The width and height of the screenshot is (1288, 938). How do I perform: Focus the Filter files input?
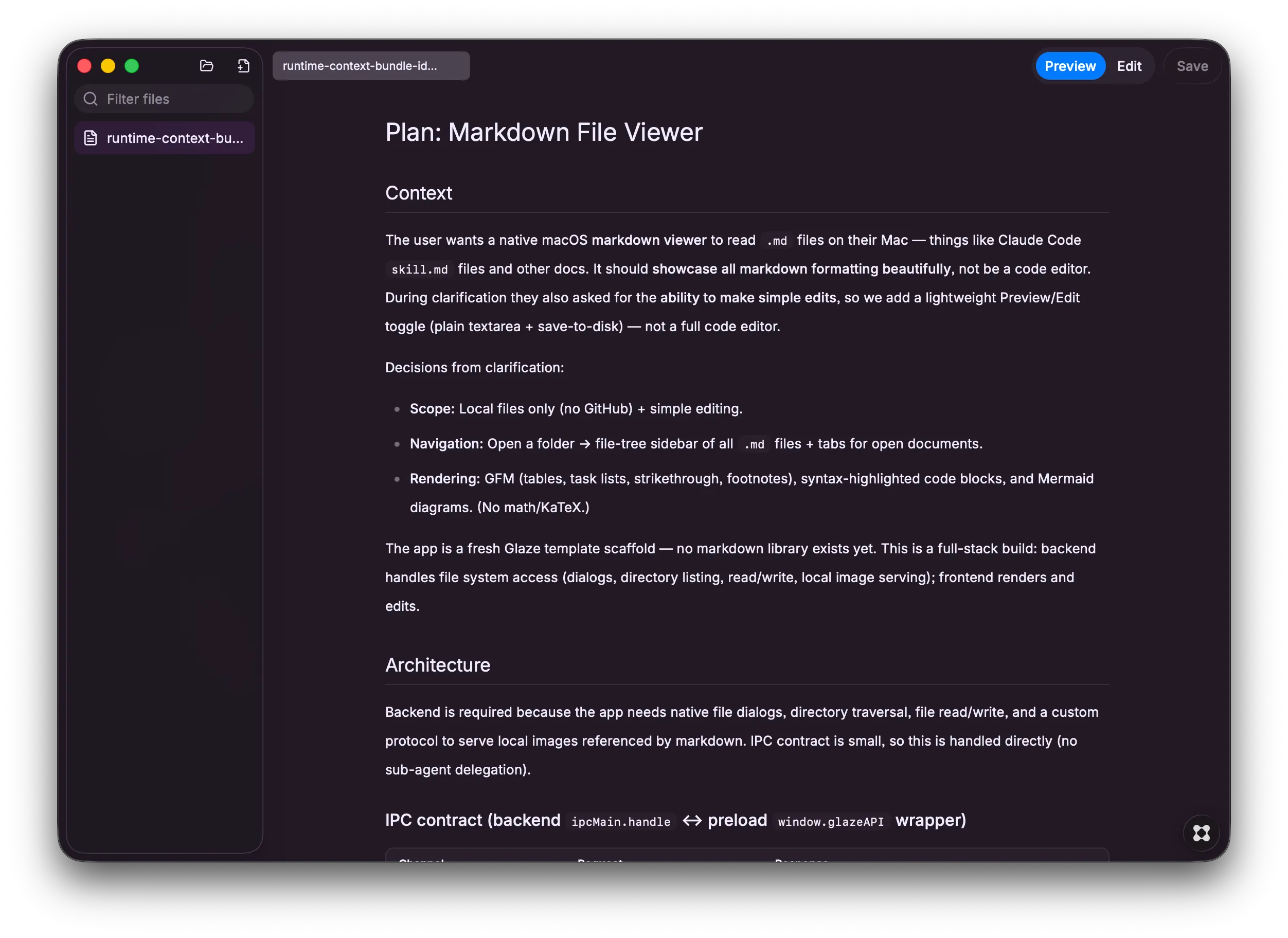coord(164,99)
